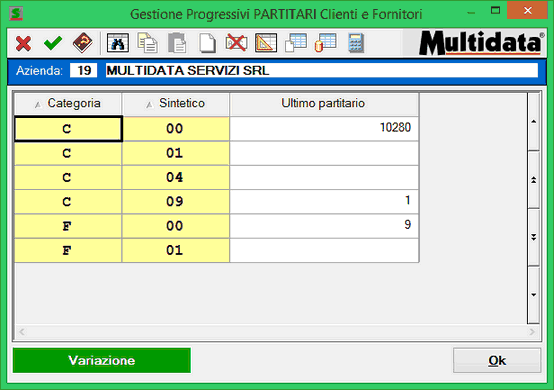Click the Variazione green button
Screen dimensions: 554x390
pyautogui.click(x=102, y=360)
